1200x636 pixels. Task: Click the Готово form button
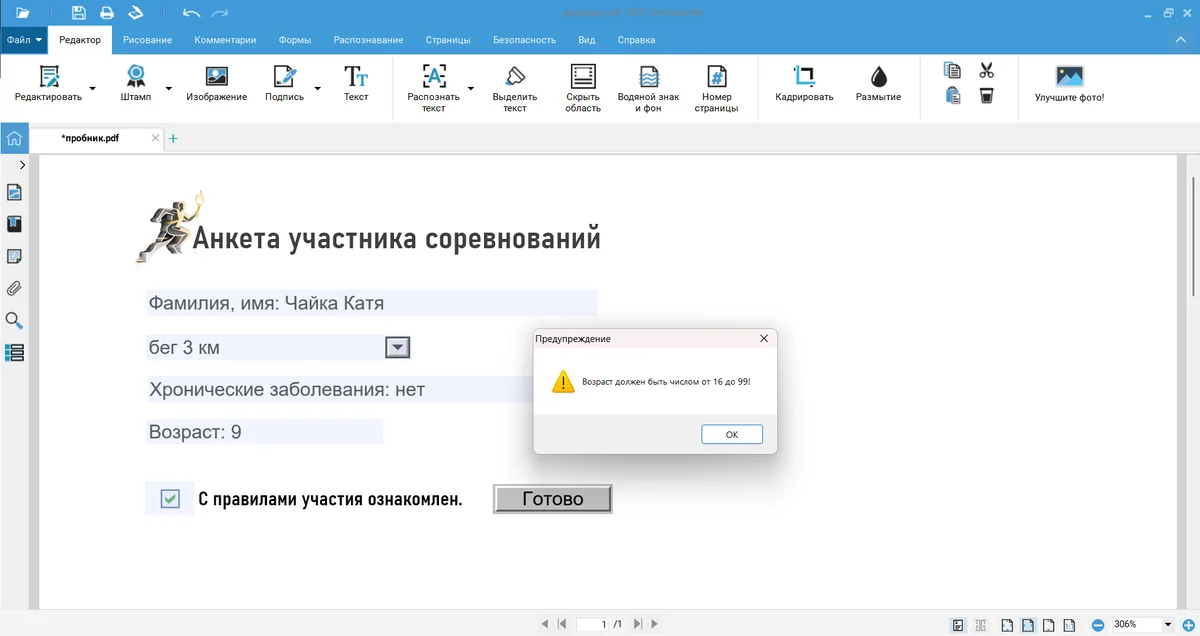552,499
